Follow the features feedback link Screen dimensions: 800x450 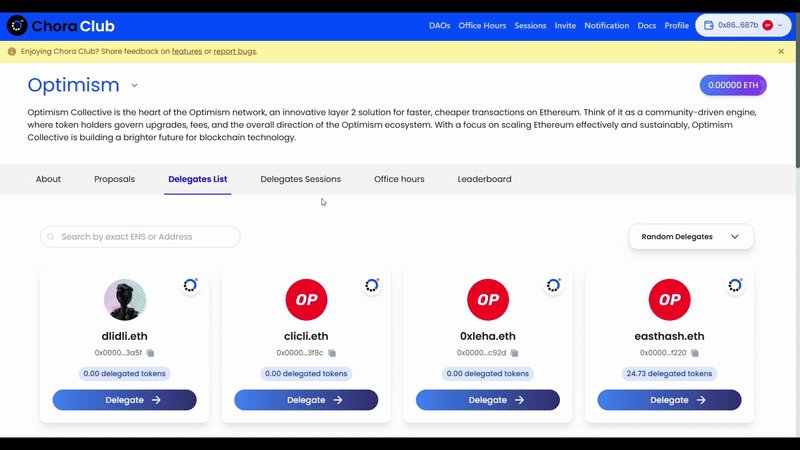tap(187, 52)
